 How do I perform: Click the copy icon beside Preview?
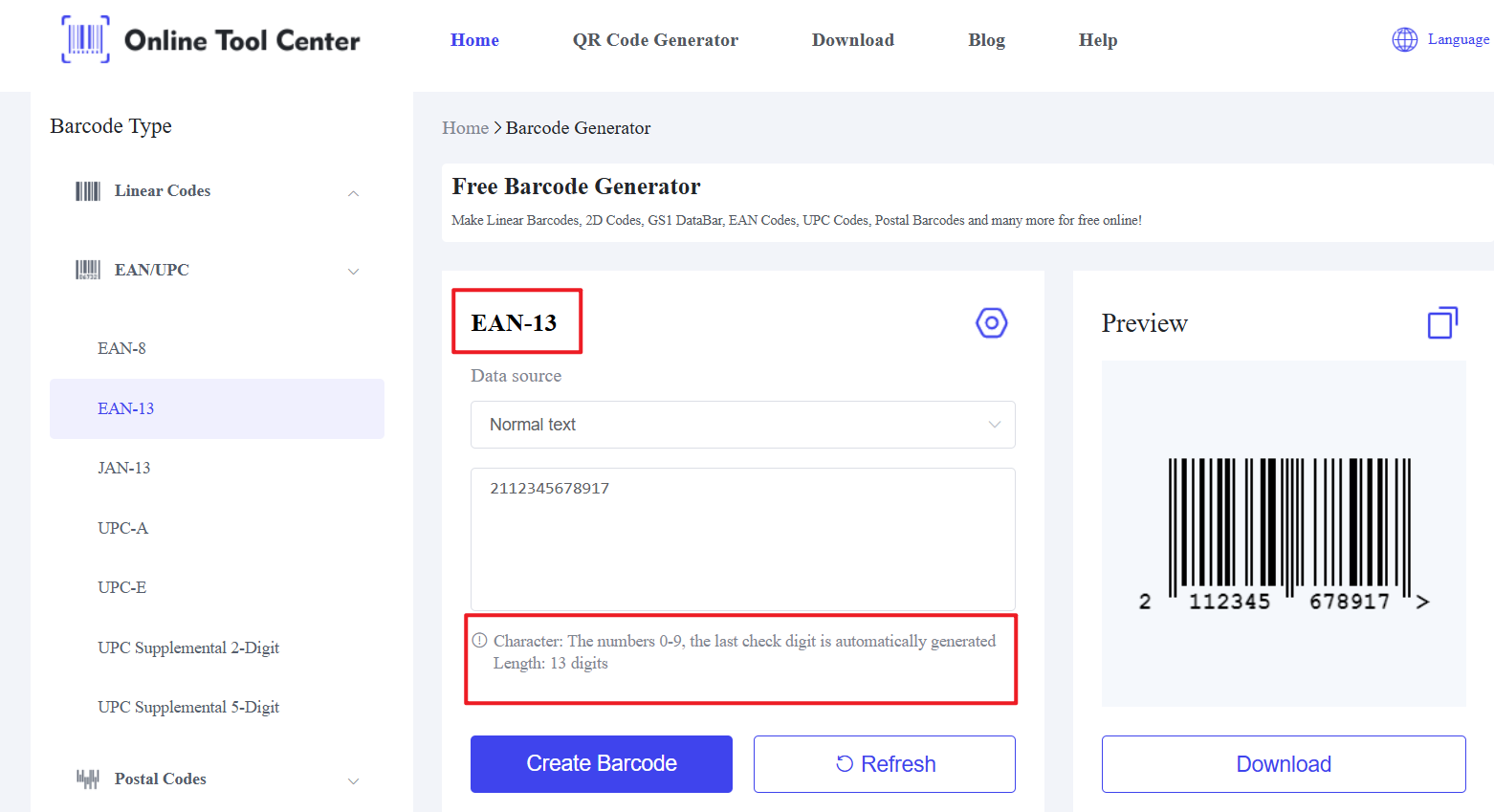pyautogui.click(x=1442, y=323)
